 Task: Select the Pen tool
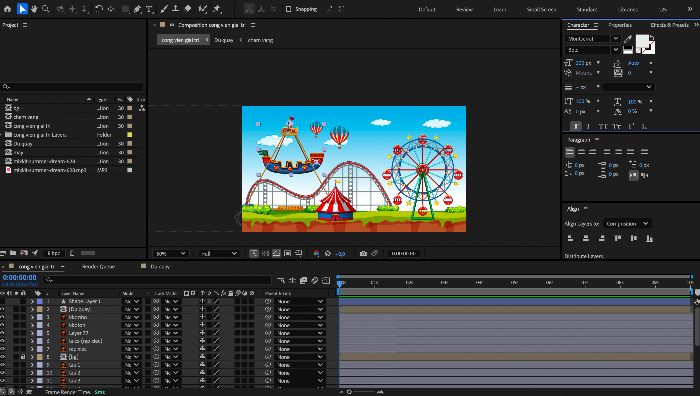[138, 8]
